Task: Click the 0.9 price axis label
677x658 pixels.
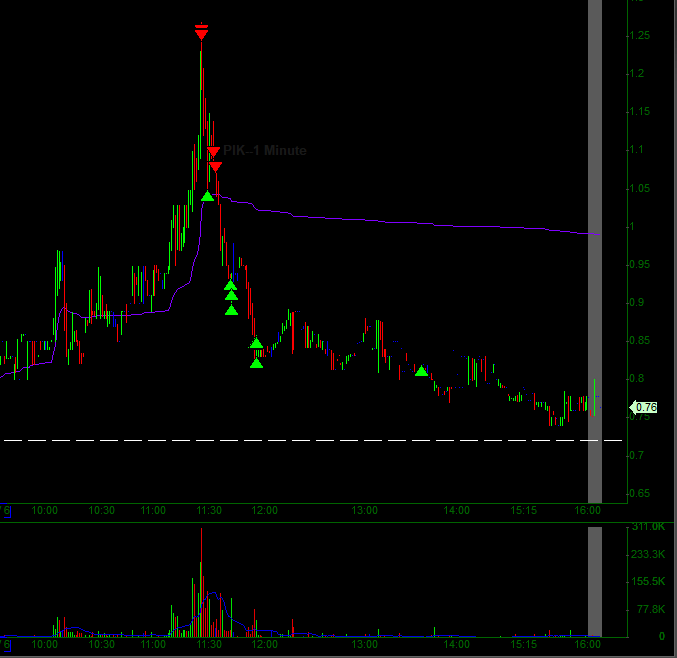Action: tap(637, 302)
